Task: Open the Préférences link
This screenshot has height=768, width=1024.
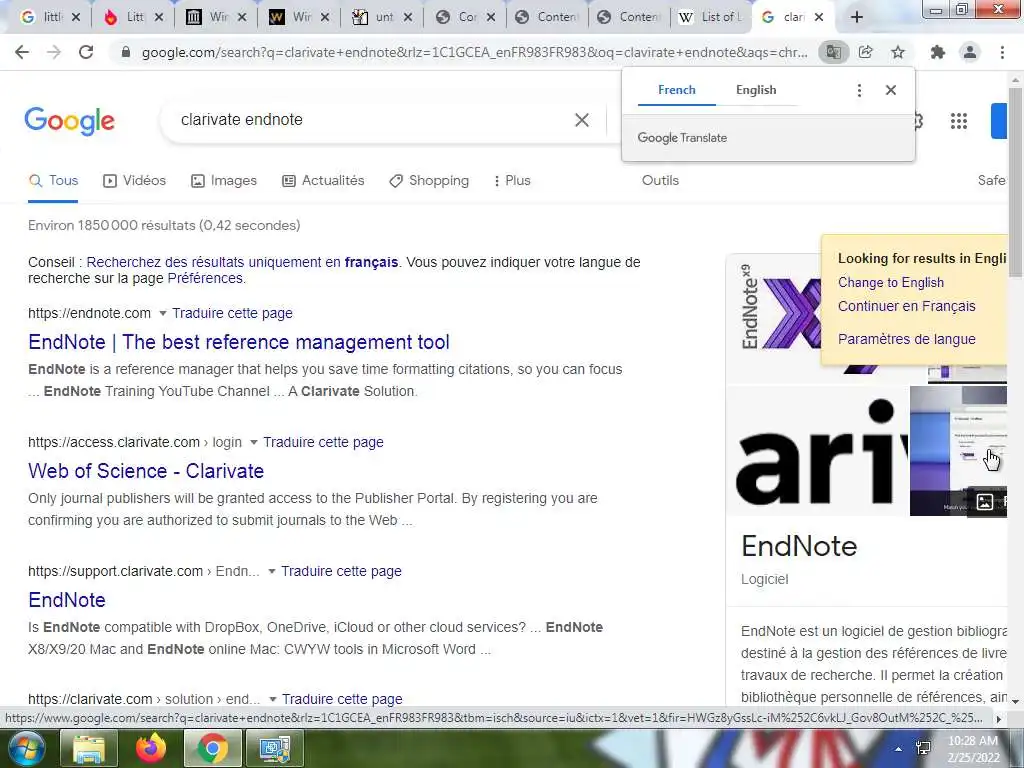Action: point(205,279)
